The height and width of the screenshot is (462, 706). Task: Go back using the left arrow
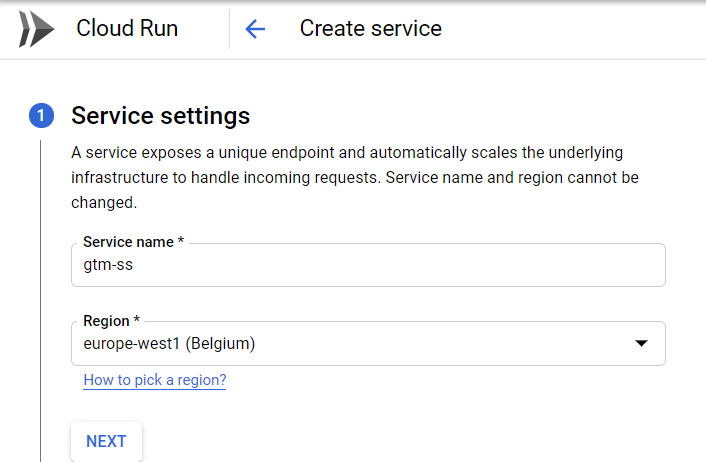point(255,29)
